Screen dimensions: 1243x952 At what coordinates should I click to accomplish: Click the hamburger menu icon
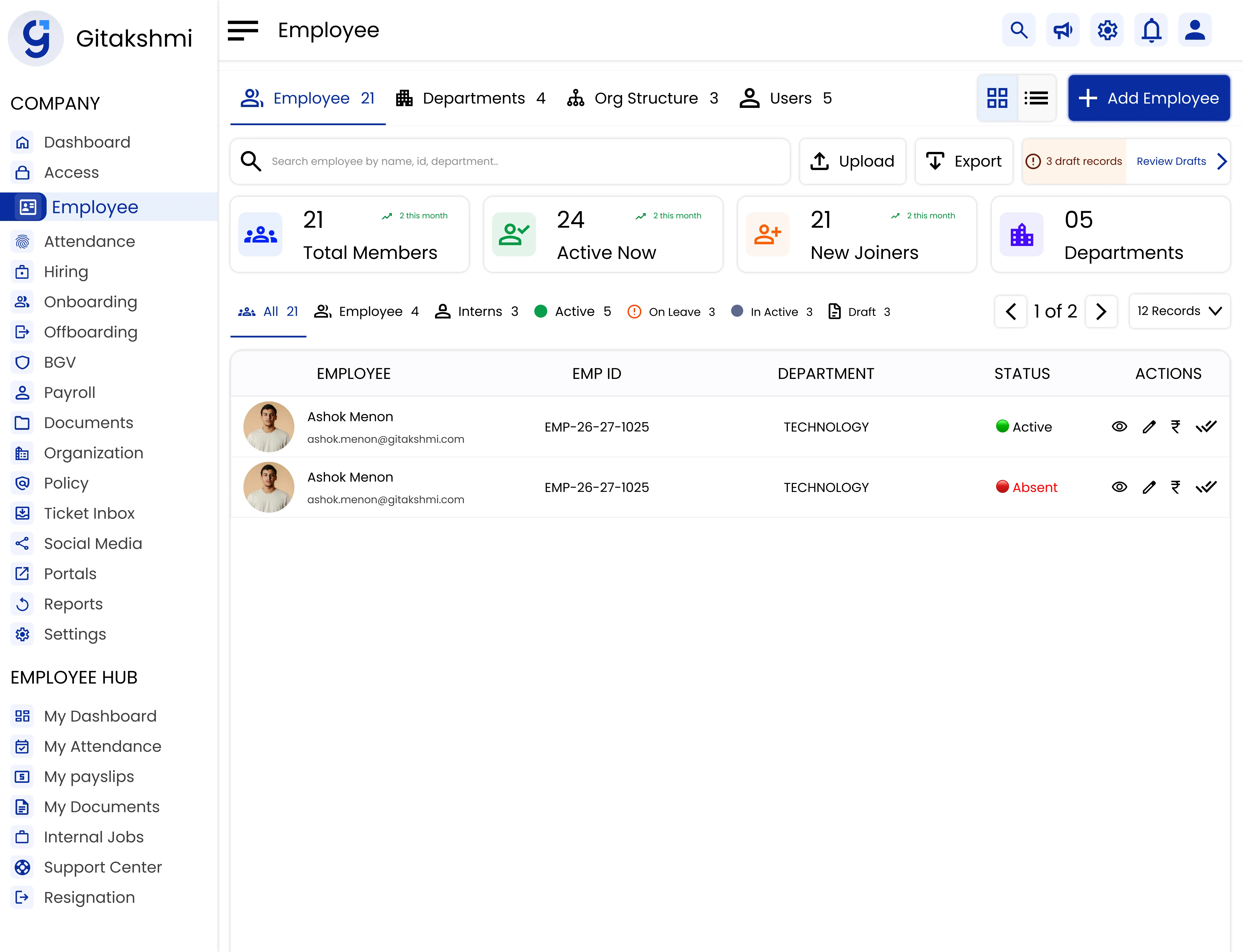[x=243, y=31]
